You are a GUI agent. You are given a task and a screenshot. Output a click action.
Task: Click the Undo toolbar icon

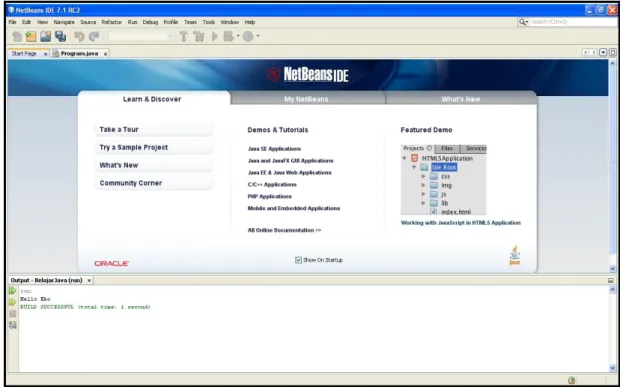click(79, 36)
